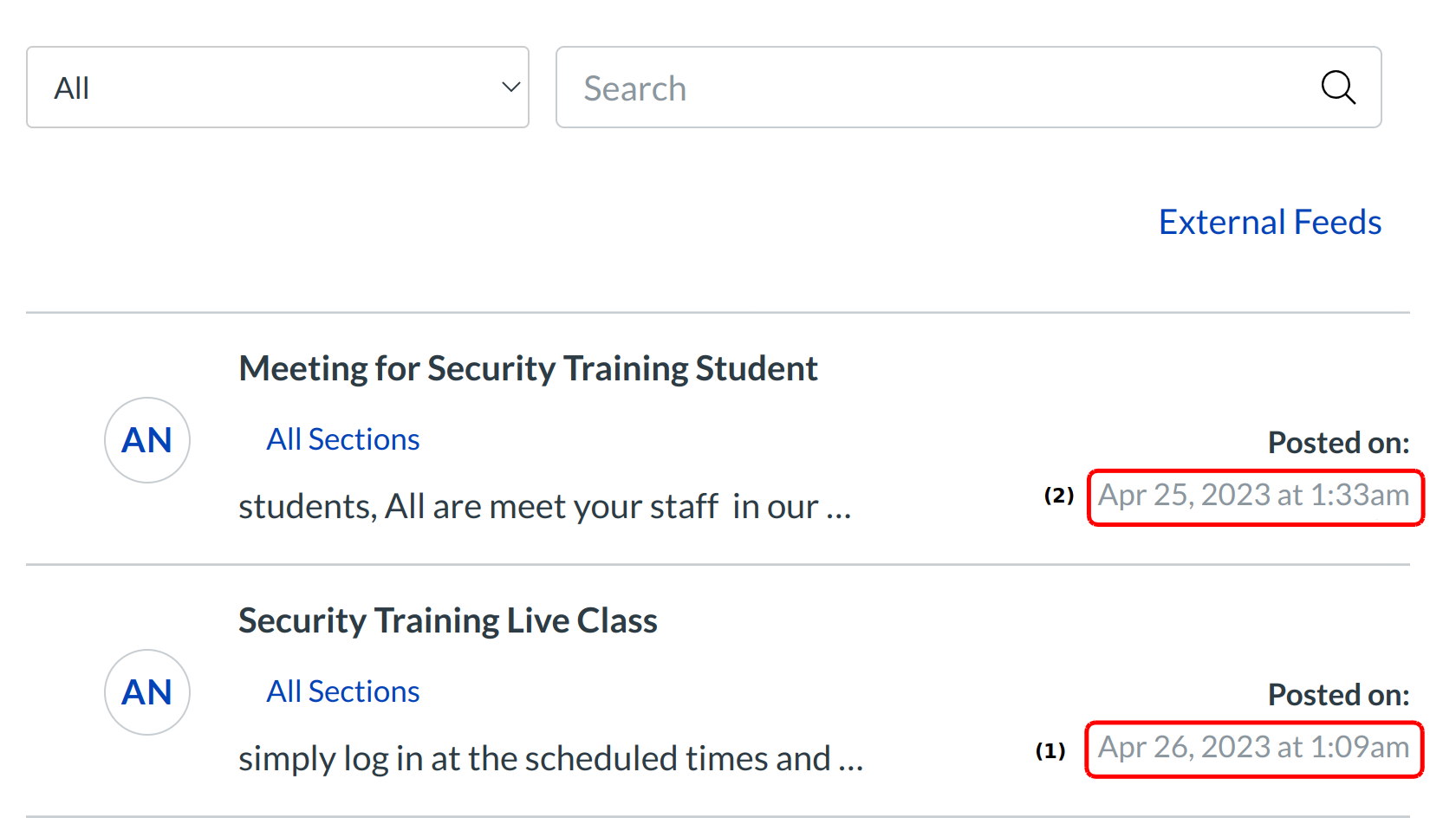
Task: Open Meeting for Security Training Student announcement
Action: coord(528,369)
